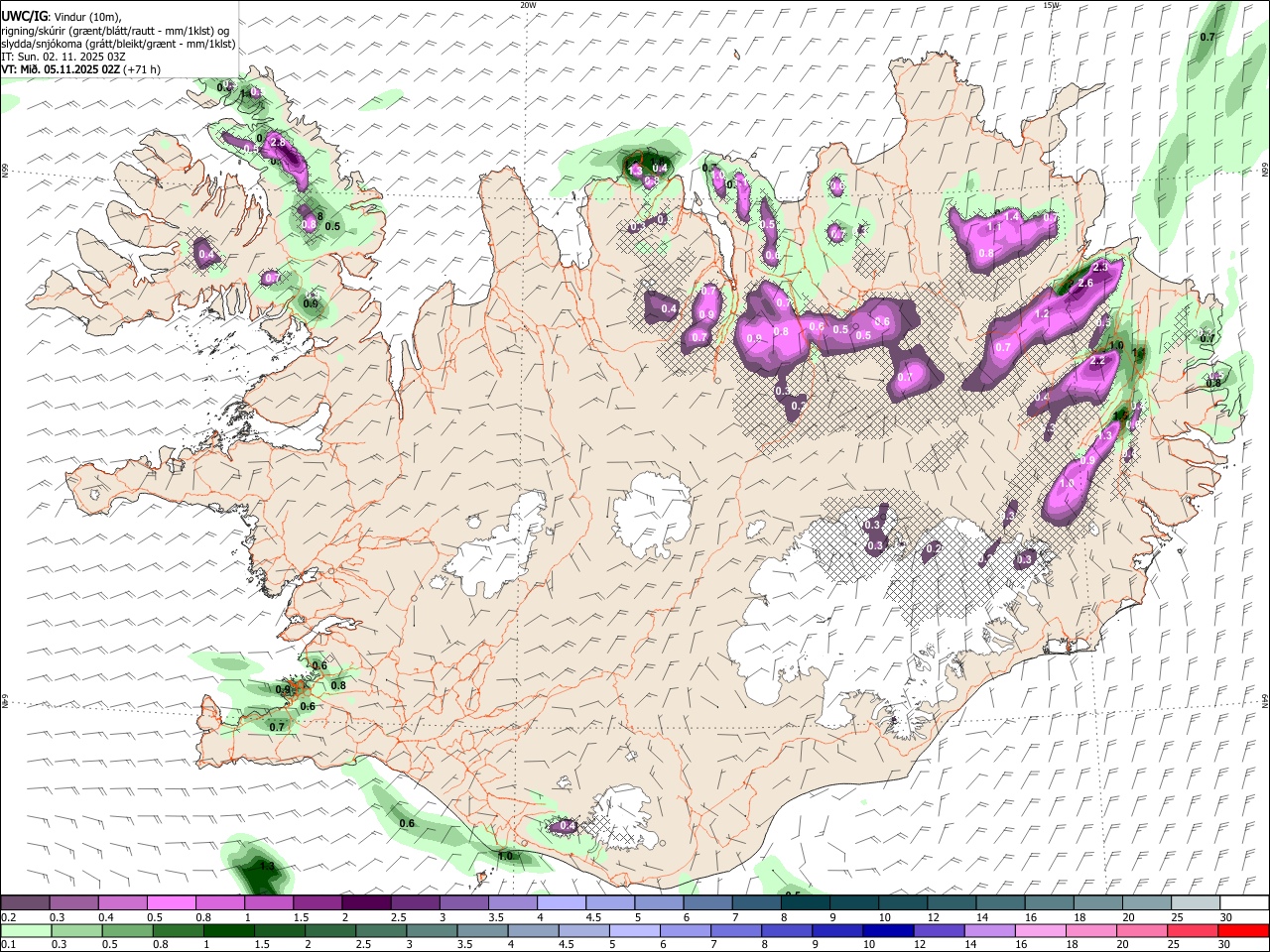The image size is (1270, 952).
Task: Click the 'rigning/skúrir' legend description line
Action: [115, 31]
